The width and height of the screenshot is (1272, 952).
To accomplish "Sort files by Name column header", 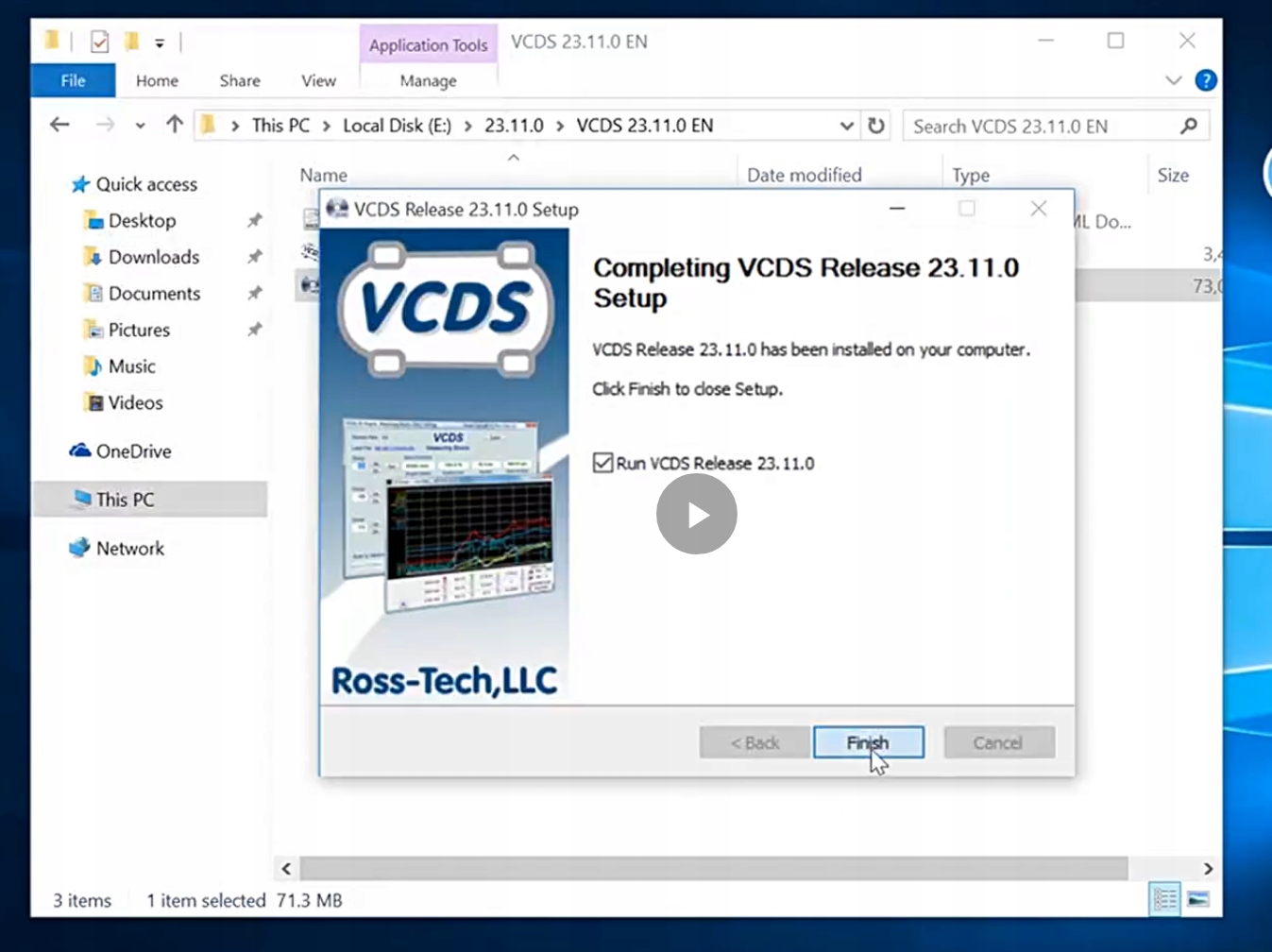I will tap(323, 175).
